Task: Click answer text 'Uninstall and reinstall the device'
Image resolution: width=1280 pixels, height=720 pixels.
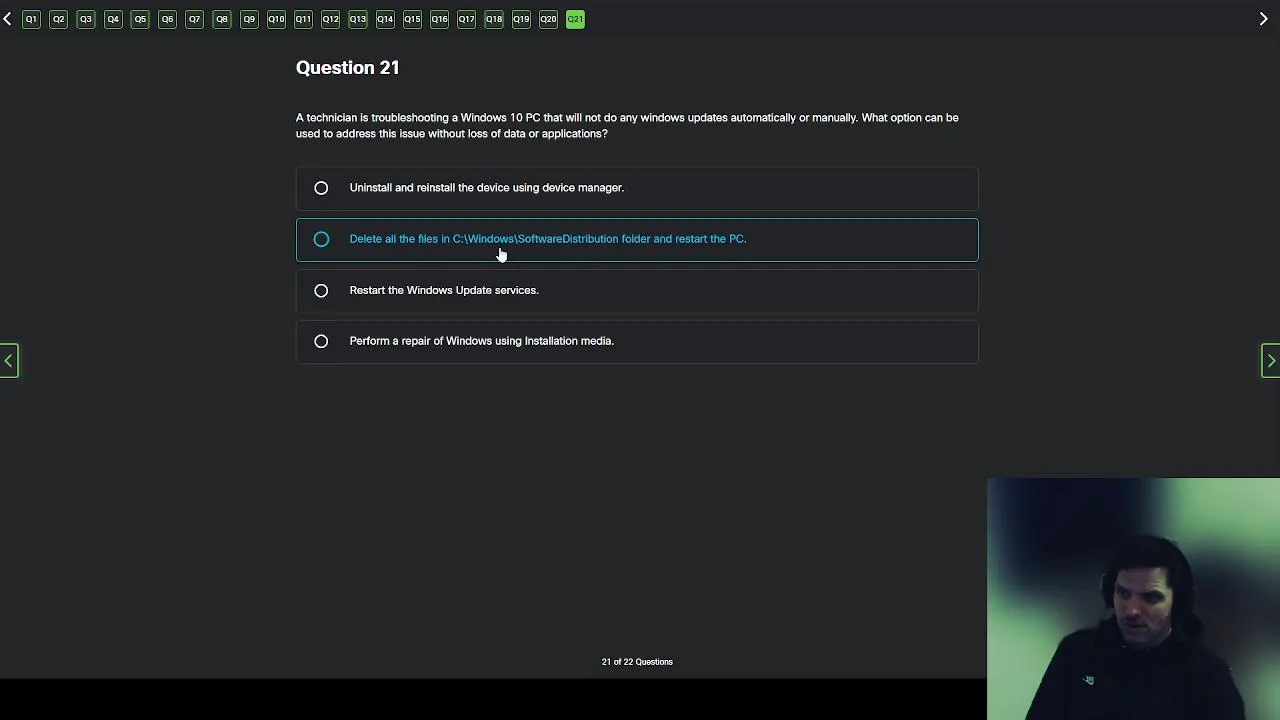Action: 430,188
